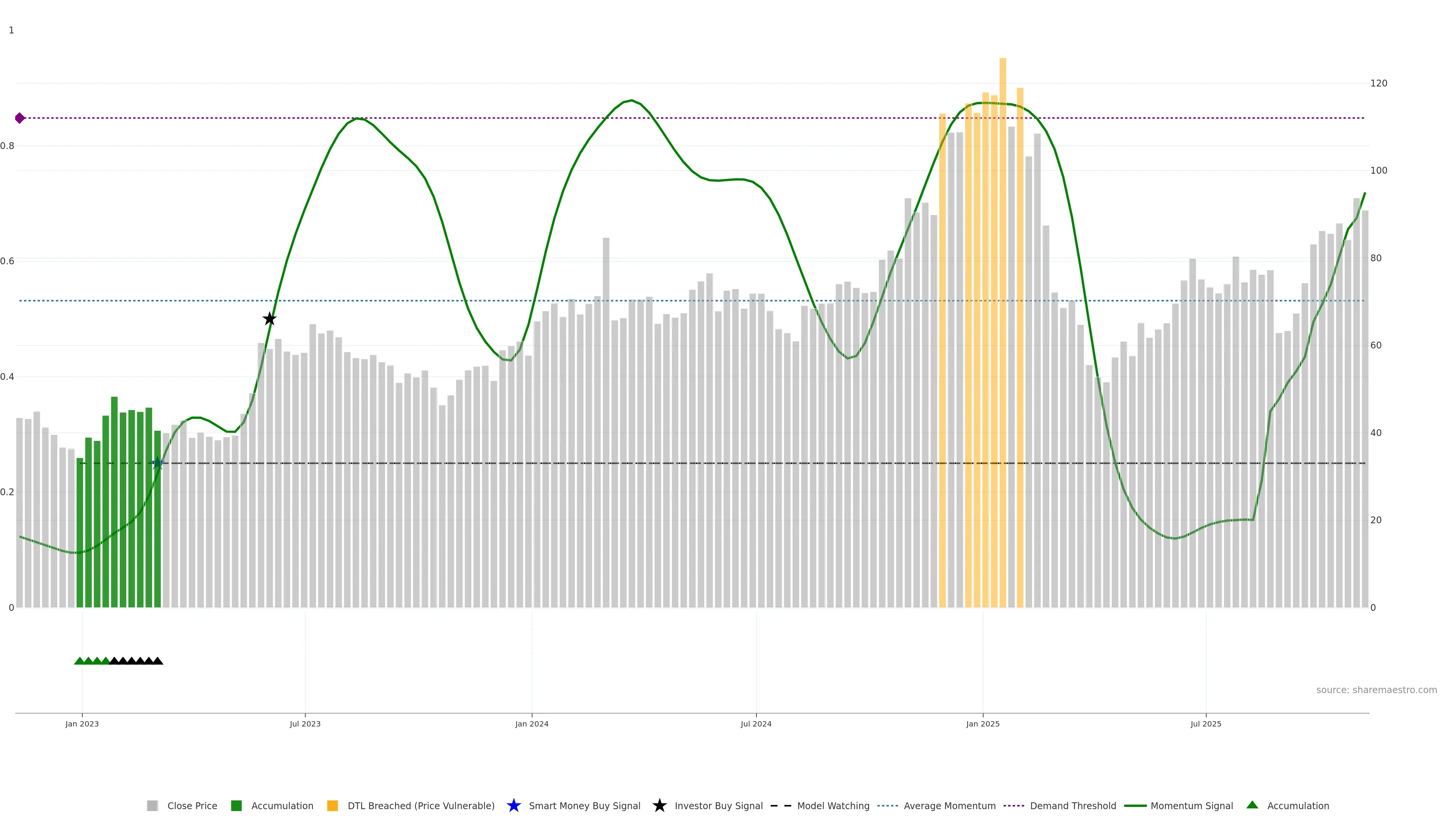
Task: Click the first green accumulation triangle below chart
Action: click(x=80, y=661)
